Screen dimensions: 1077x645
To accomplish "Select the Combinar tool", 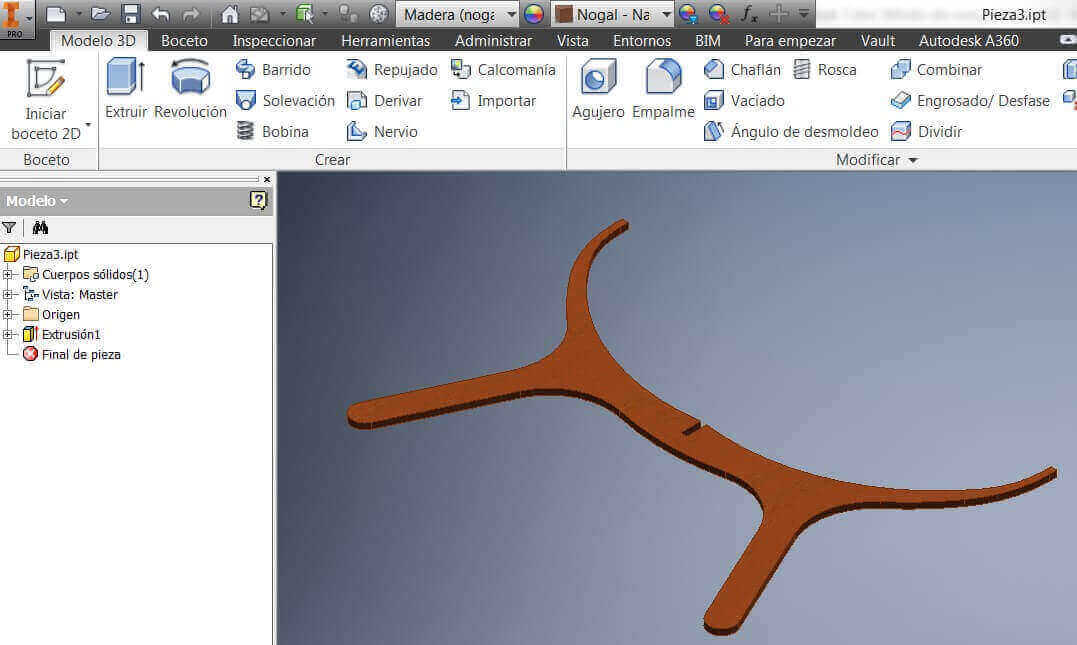I will point(936,69).
